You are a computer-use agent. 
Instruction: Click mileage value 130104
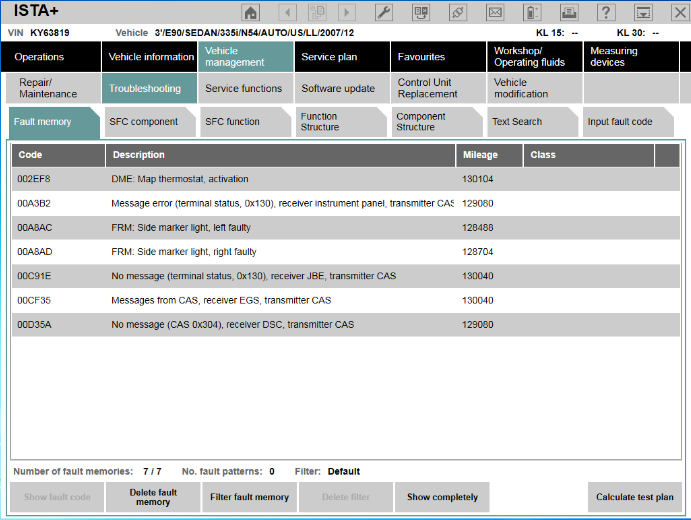point(477,179)
